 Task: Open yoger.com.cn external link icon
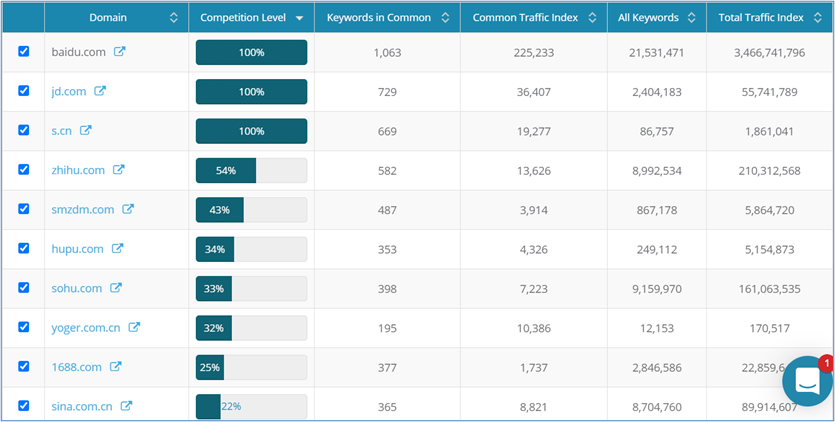pyautogui.click(x=135, y=327)
